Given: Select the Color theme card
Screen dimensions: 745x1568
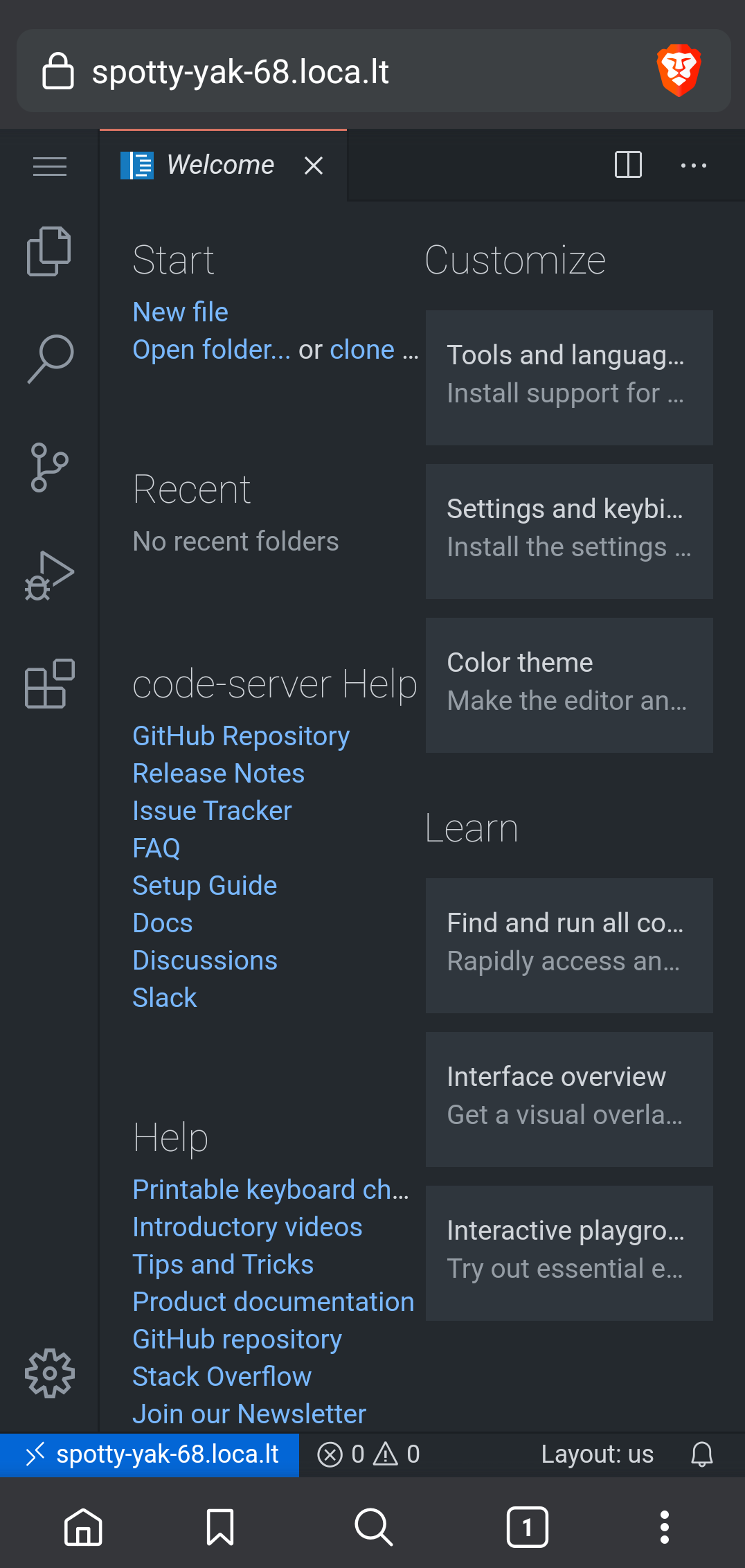Looking at the screenshot, I should tap(569, 685).
